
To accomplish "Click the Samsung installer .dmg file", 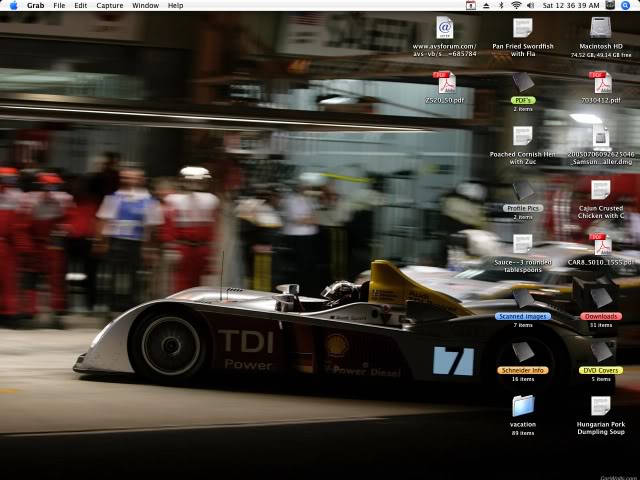I will pos(600,136).
